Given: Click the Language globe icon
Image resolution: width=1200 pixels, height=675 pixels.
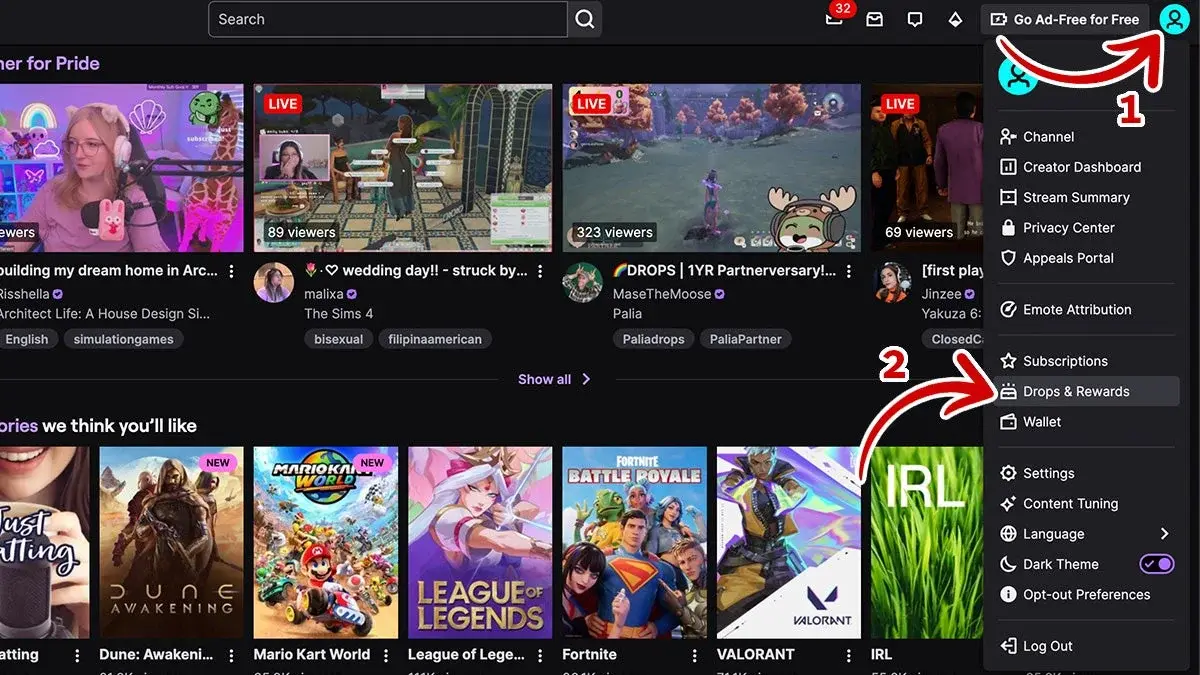Looking at the screenshot, I should (x=1008, y=534).
